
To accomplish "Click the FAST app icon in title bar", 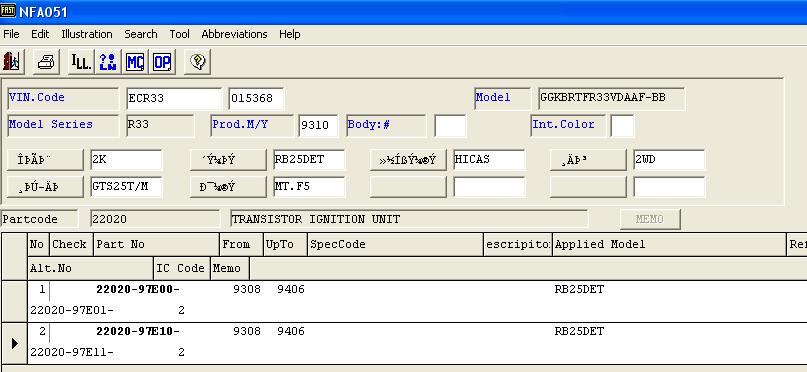I will [8, 11].
